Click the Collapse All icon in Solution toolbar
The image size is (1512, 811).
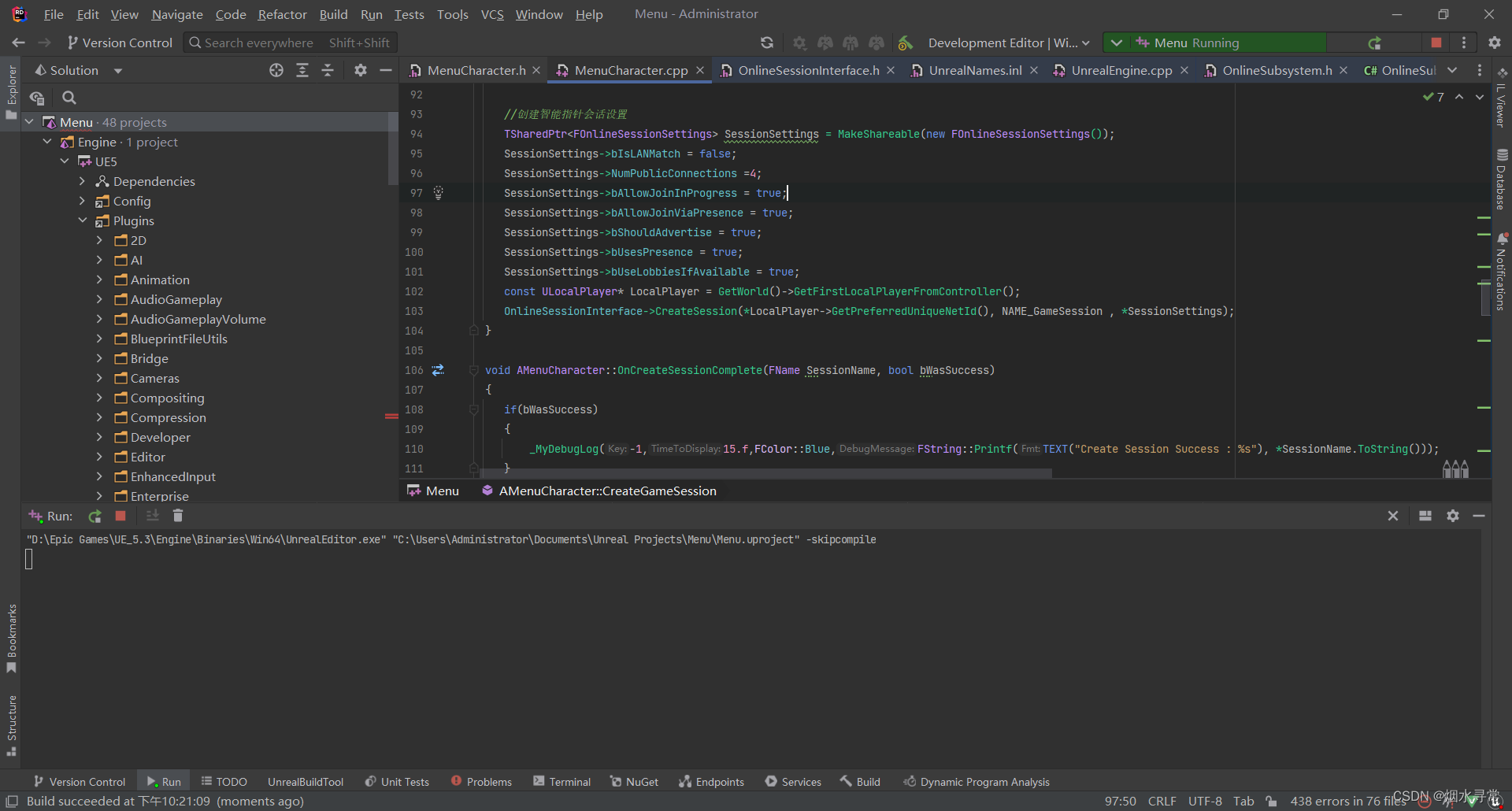click(x=328, y=70)
